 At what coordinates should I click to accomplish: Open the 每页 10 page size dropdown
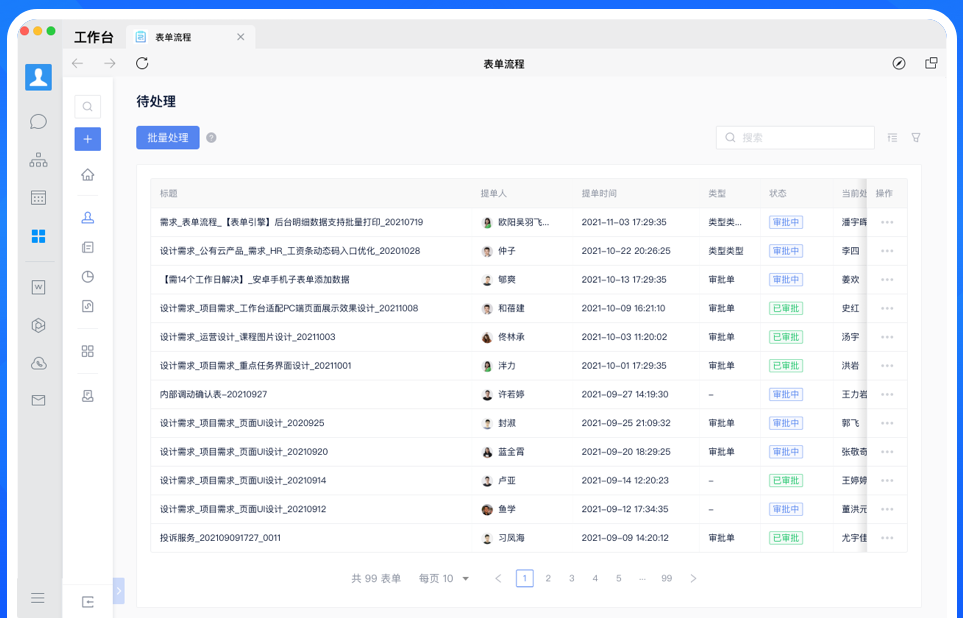pyautogui.click(x=444, y=579)
